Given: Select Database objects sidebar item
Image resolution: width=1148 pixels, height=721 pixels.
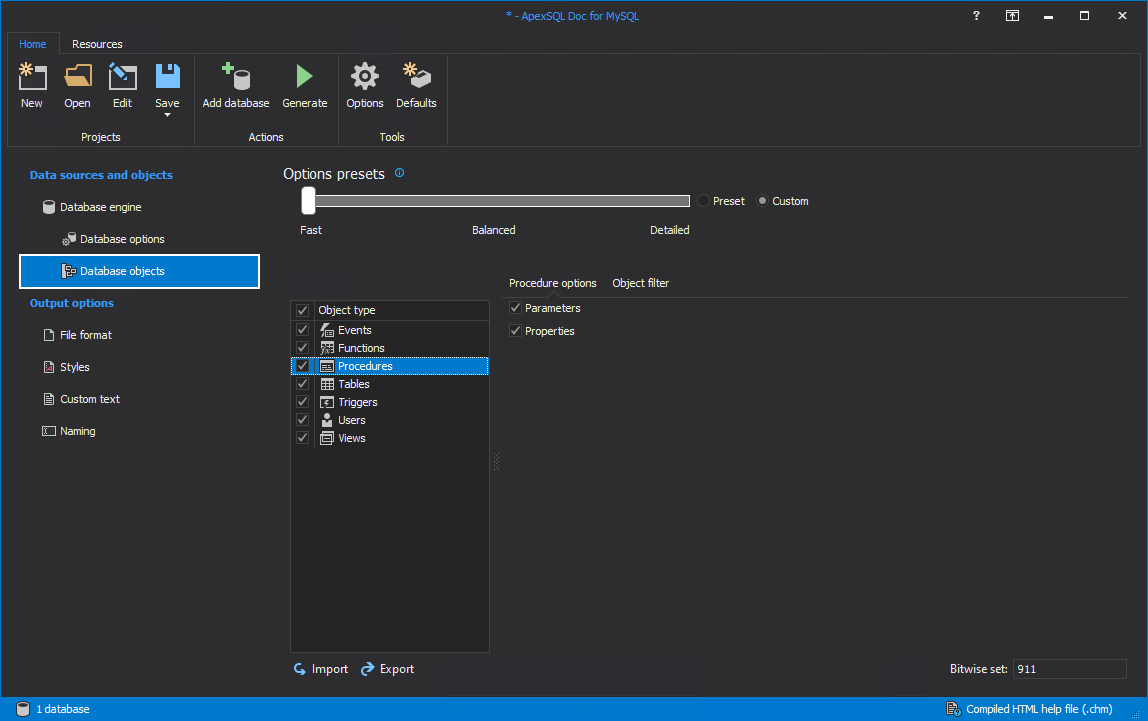Looking at the screenshot, I should (x=139, y=271).
